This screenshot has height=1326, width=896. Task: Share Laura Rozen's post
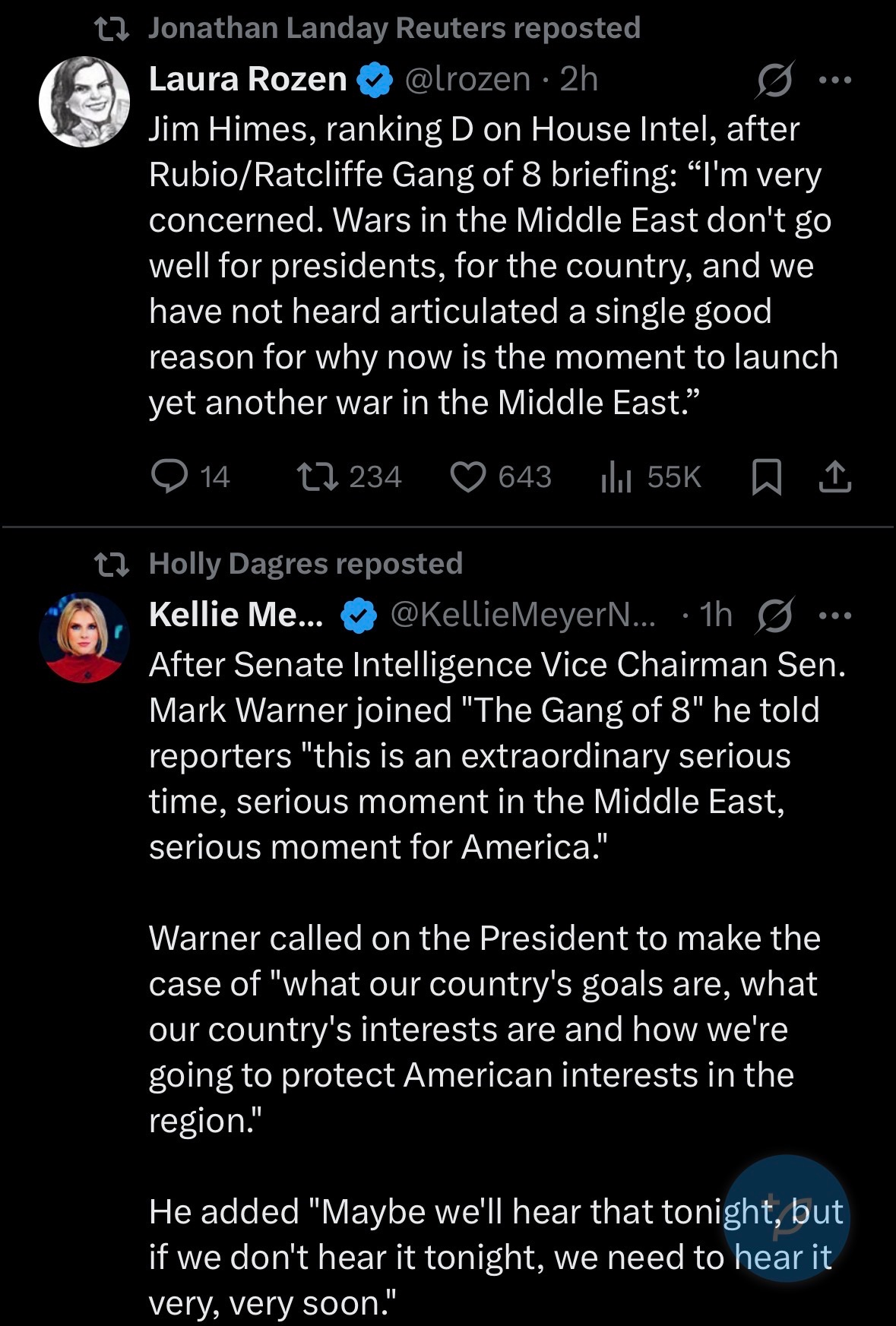[x=835, y=476]
